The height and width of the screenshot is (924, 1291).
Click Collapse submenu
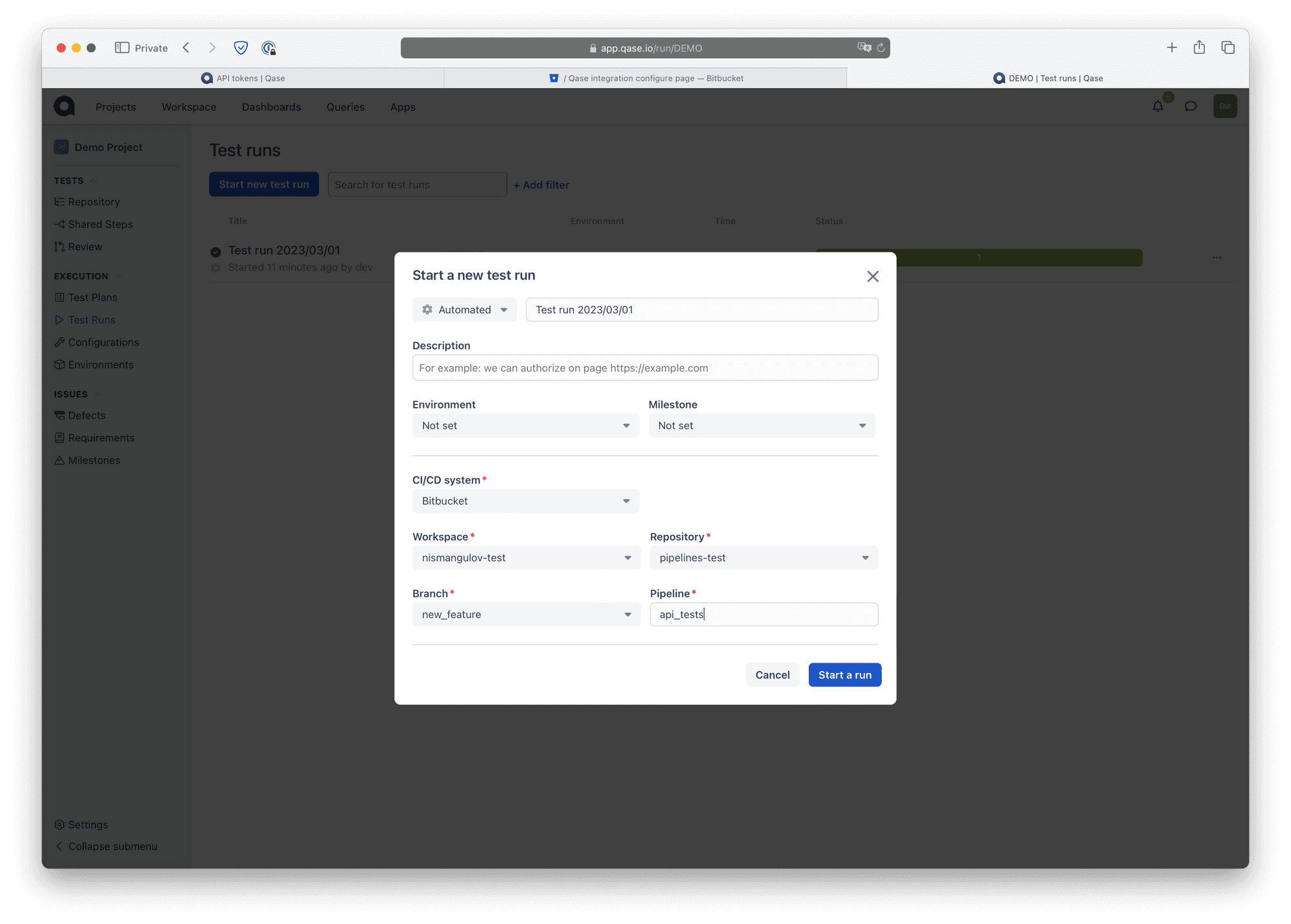point(107,847)
